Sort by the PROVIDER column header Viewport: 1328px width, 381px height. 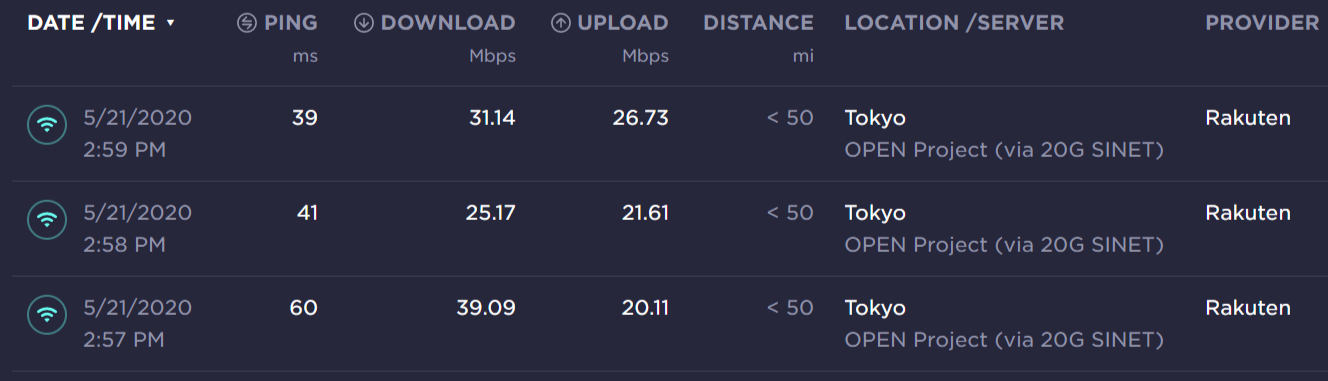pos(1262,23)
